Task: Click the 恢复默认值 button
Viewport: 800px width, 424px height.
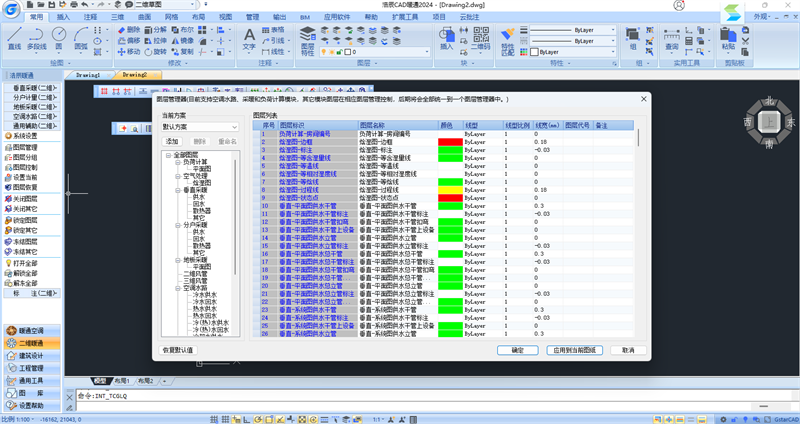Action: pyautogui.click(x=178, y=351)
